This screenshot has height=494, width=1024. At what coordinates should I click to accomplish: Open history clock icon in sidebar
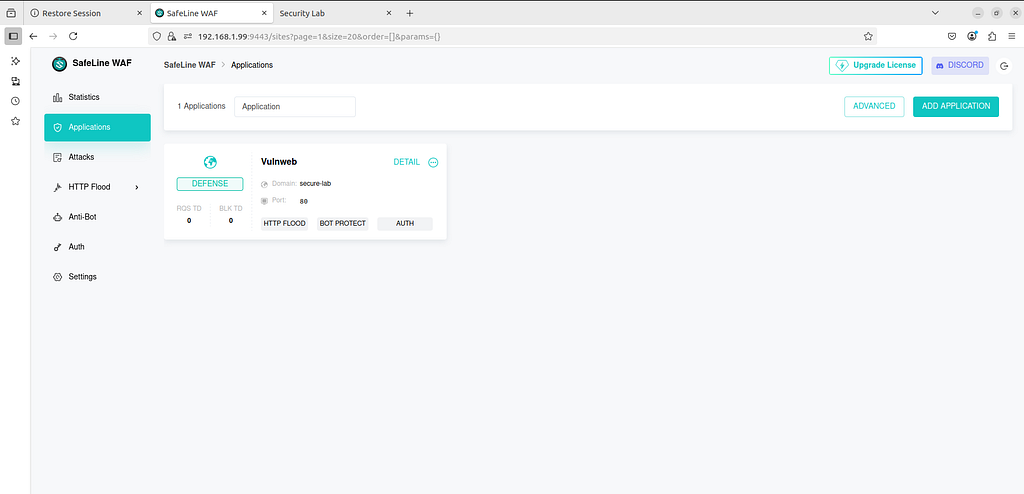pos(15,101)
